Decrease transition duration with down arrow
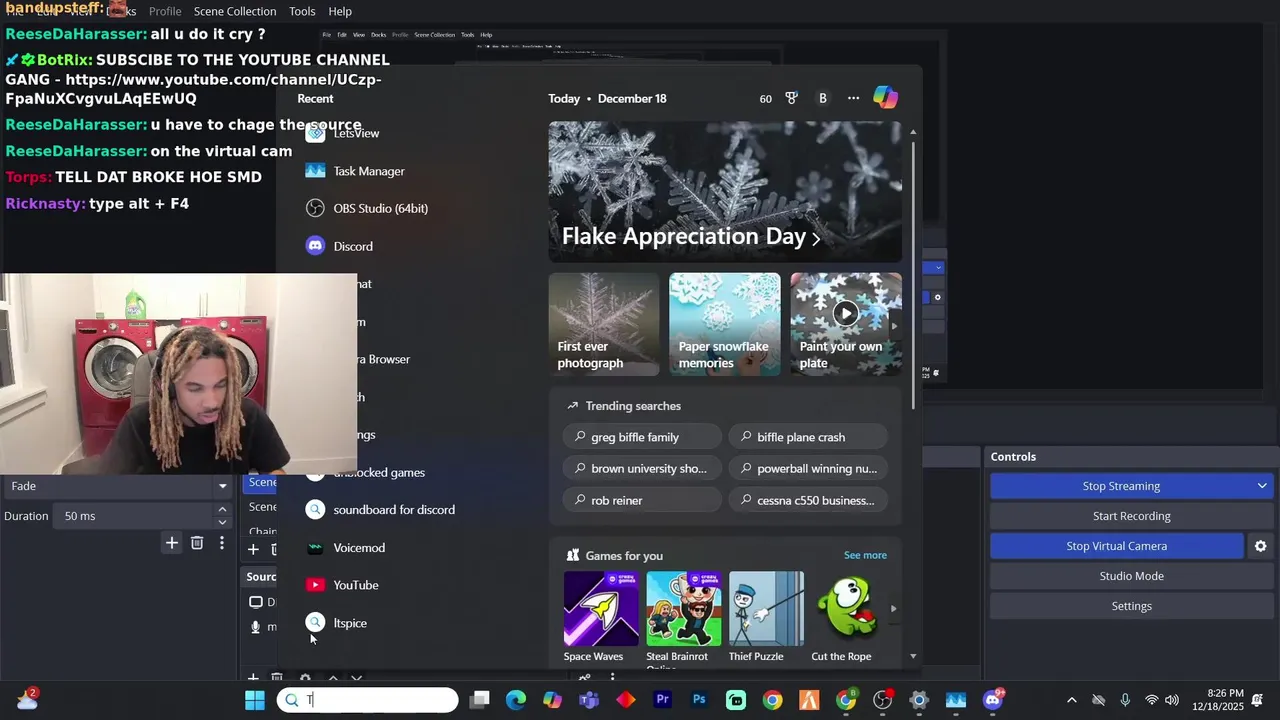Image resolution: width=1280 pixels, height=720 pixels. tap(222, 522)
